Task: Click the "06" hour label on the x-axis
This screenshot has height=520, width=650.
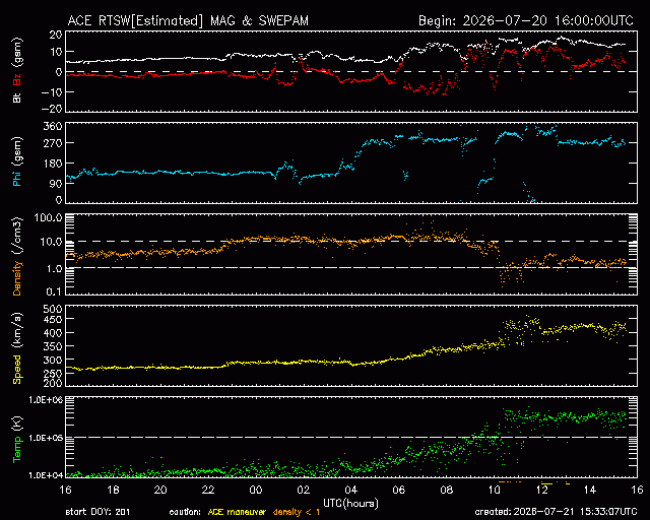Action: [399, 490]
